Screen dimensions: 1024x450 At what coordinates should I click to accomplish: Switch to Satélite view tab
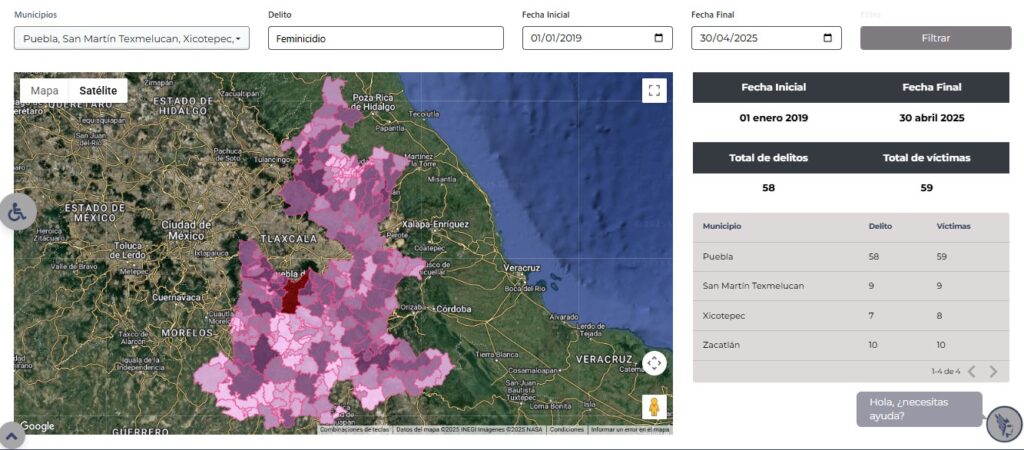coord(98,91)
